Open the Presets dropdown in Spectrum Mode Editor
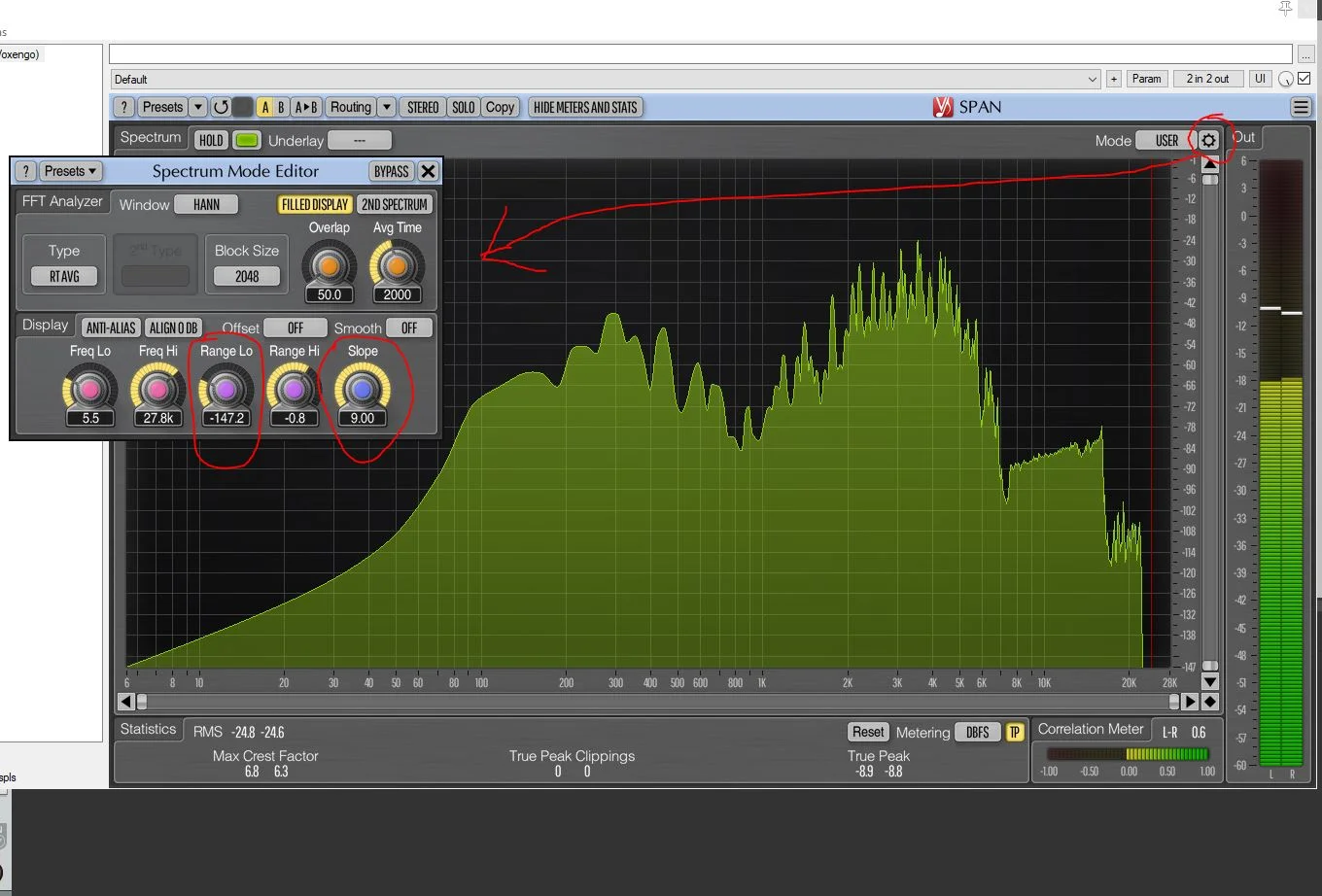The height and width of the screenshot is (896, 1322). [71, 171]
